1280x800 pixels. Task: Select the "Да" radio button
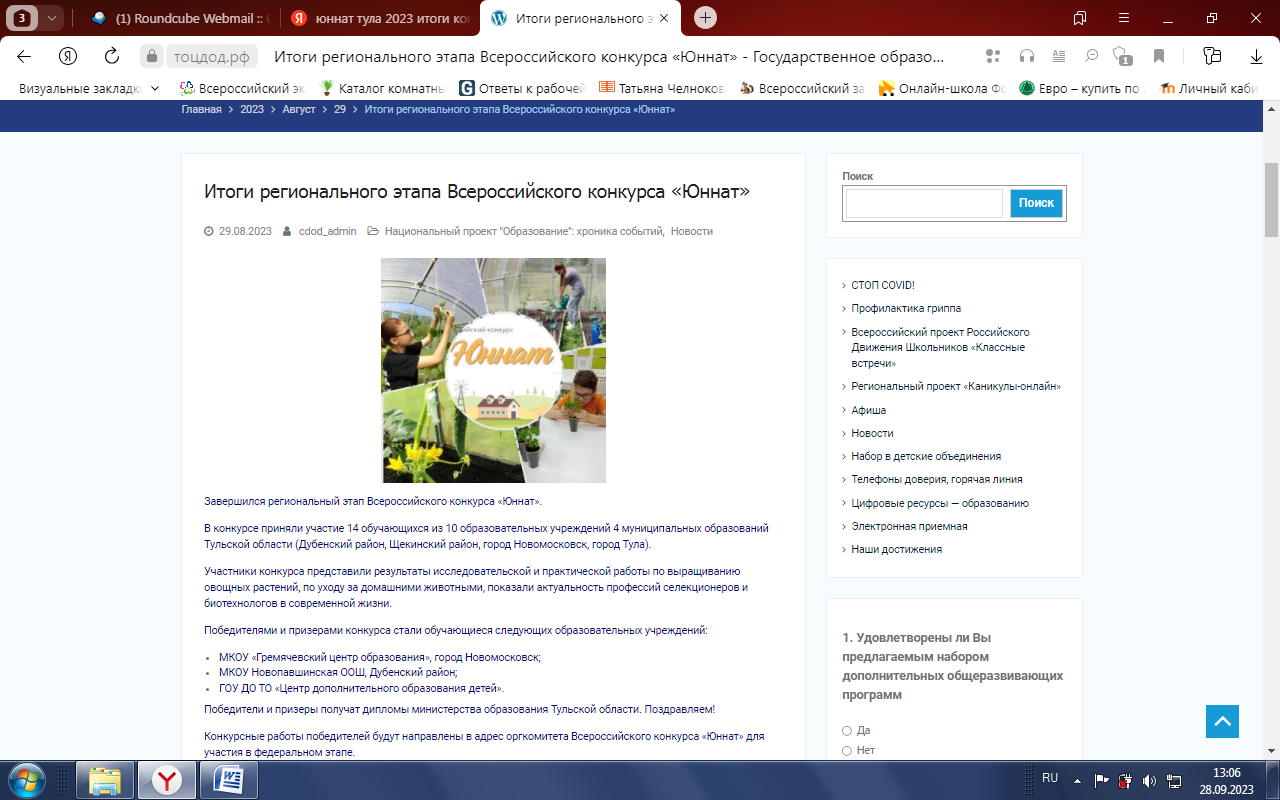coord(847,731)
